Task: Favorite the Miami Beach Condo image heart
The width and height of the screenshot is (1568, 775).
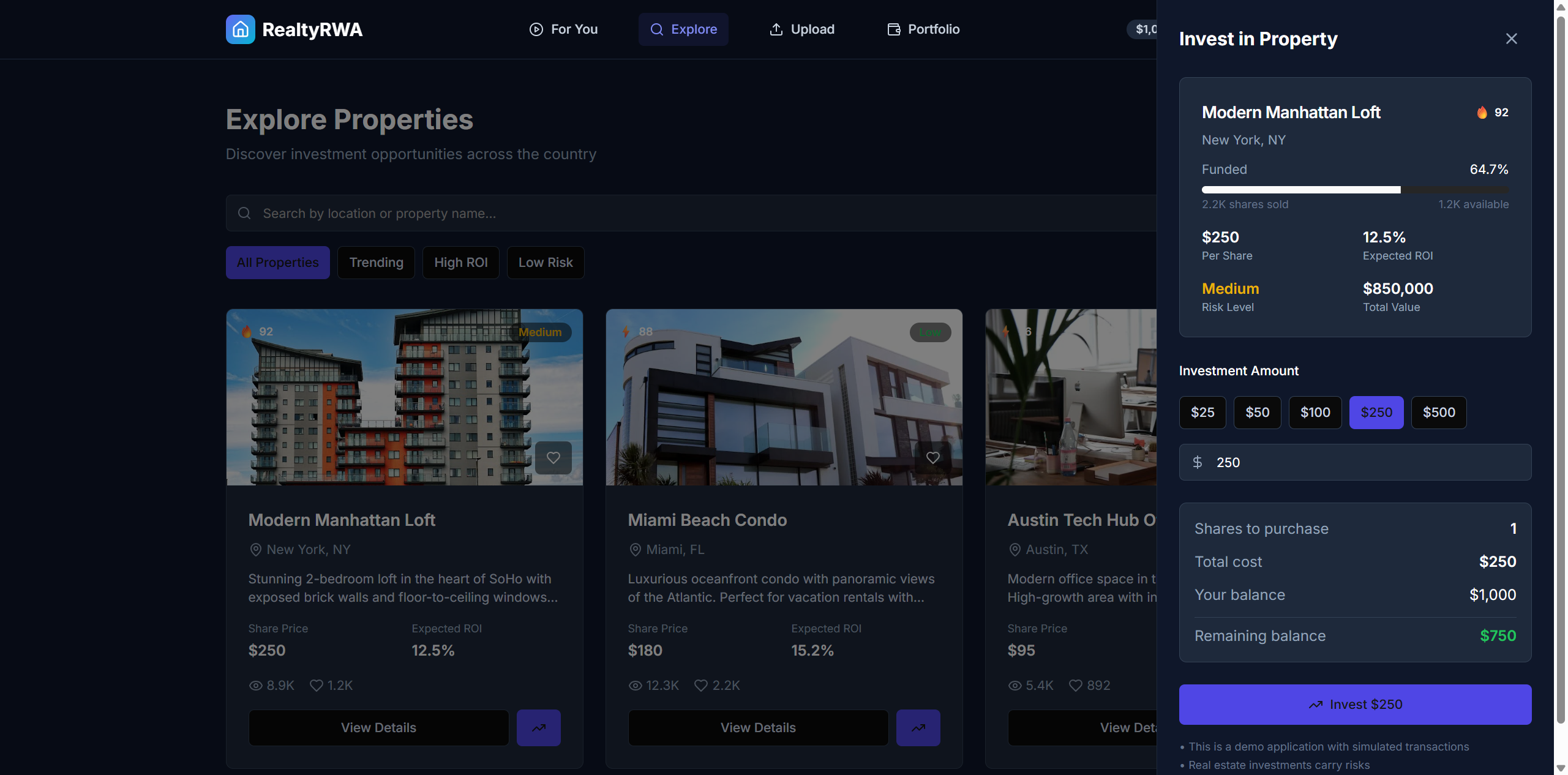Action: [x=932, y=457]
